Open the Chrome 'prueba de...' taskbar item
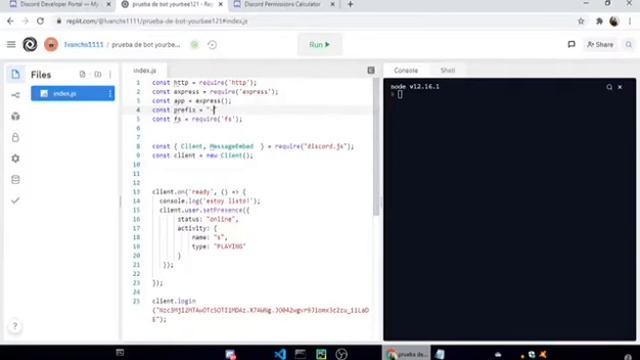 pyautogui.click(x=406, y=354)
